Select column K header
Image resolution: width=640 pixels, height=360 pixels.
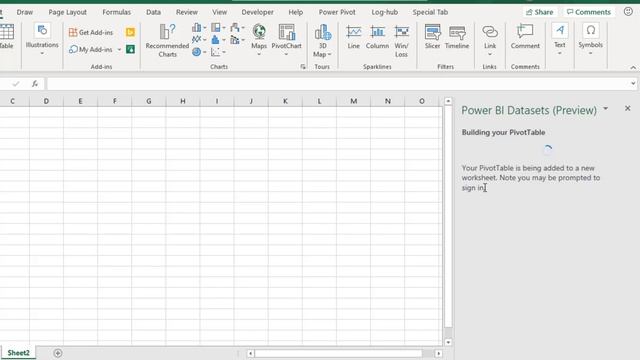point(285,101)
